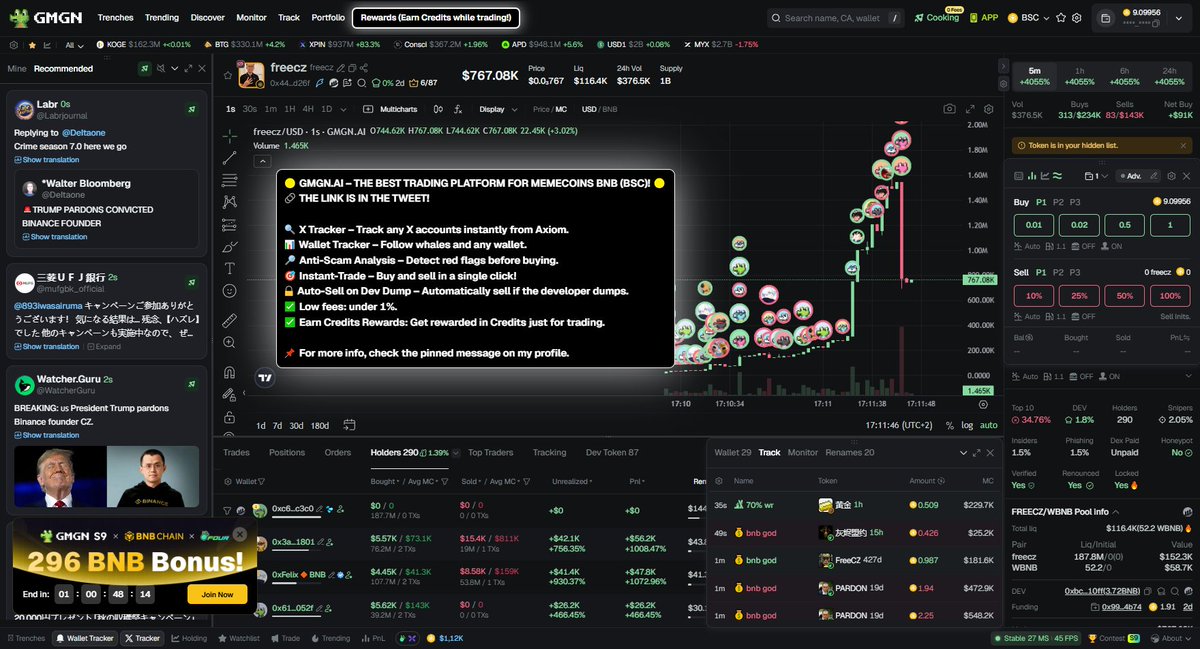Click the magnet mode icon
Image resolution: width=1200 pixels, height=649 pixels.
coord(230,372)
